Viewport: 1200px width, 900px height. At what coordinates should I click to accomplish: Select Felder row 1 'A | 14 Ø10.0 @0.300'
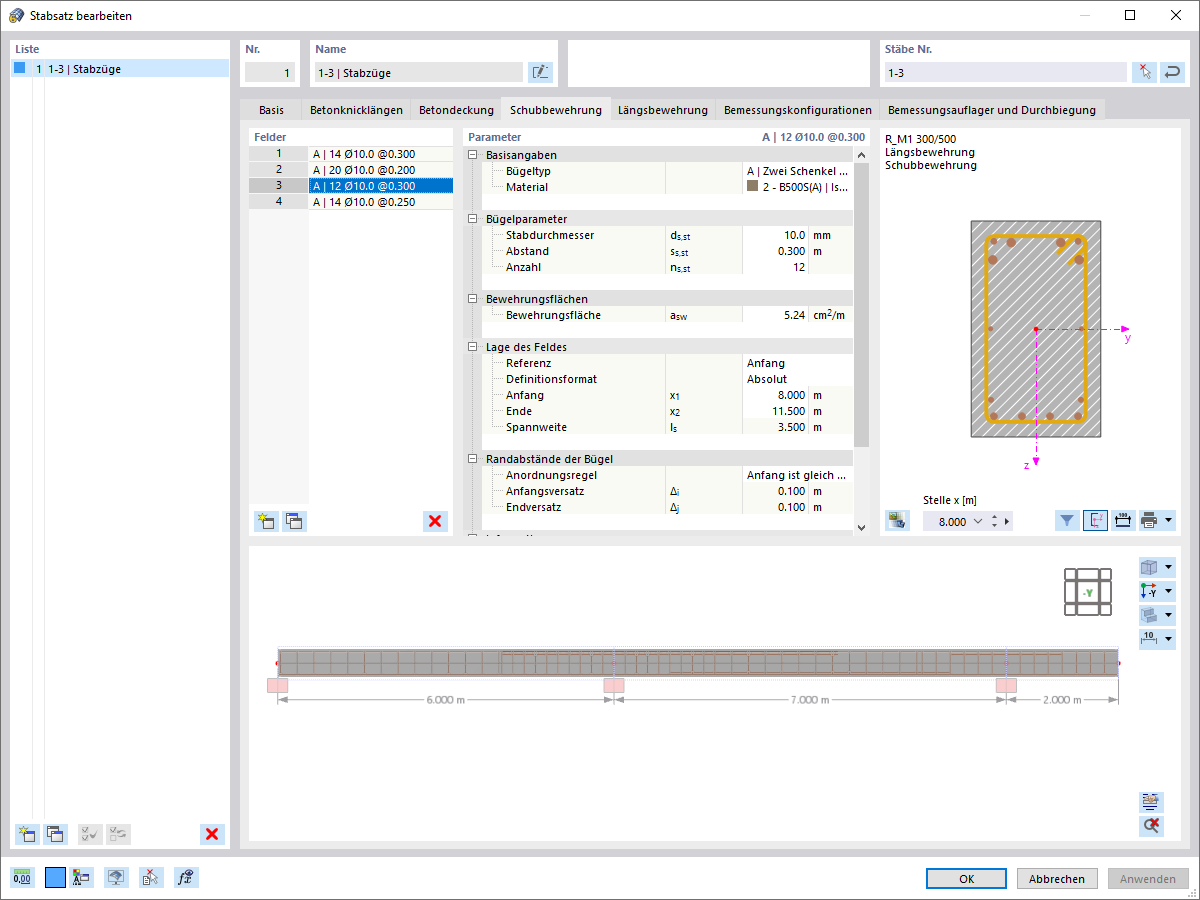[351, 154]
